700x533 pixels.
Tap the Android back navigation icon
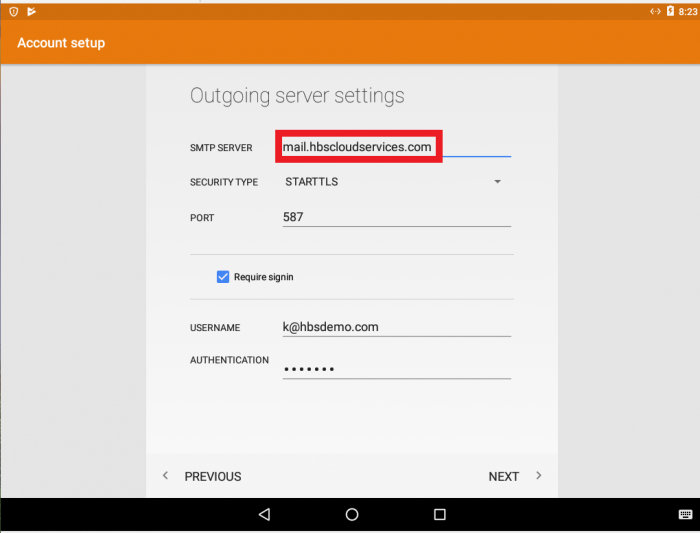(264, 514)
